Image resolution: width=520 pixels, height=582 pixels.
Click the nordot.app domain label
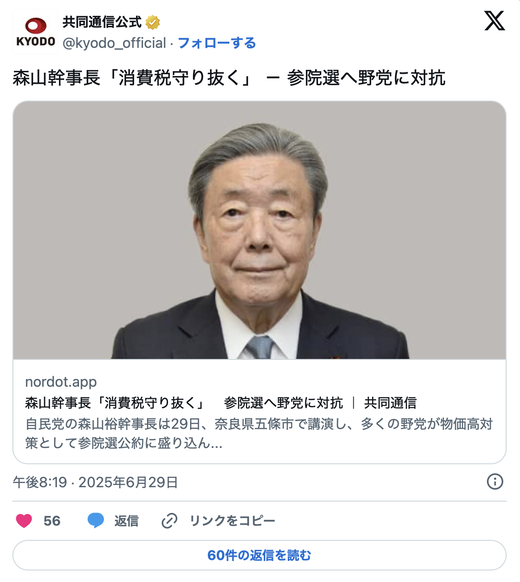(61, 382)
